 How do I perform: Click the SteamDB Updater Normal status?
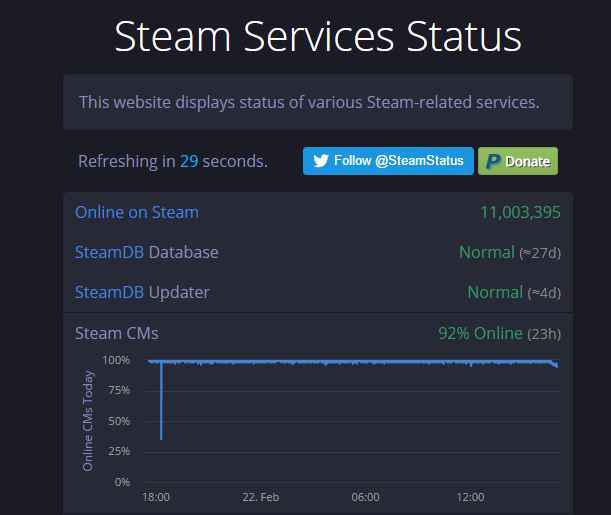tap(495, 292)
